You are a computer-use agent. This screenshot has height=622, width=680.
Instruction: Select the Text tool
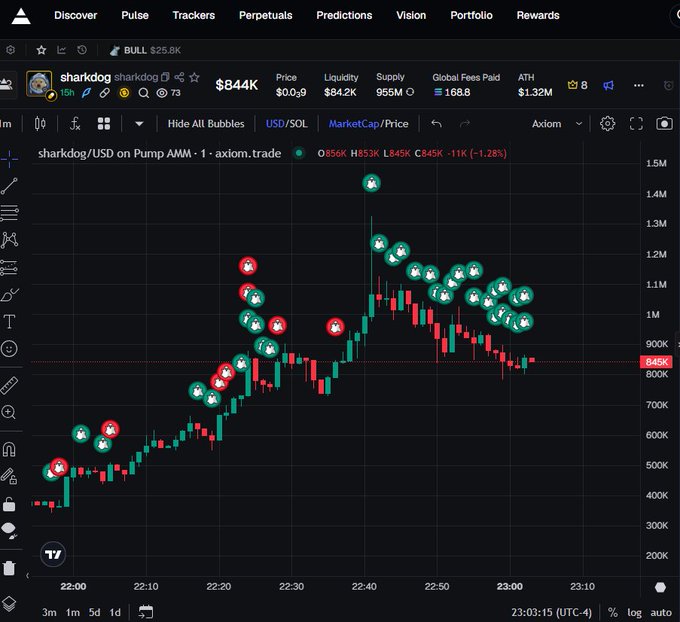(9, 321)
